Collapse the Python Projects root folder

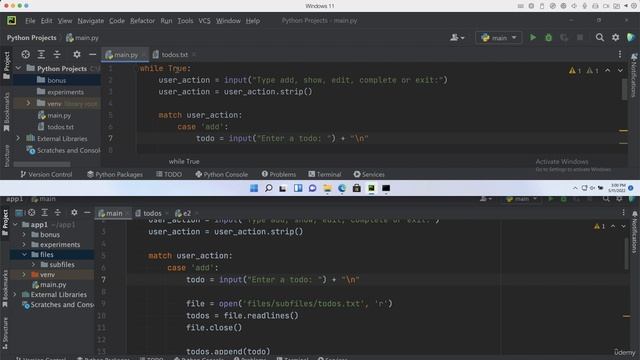tap(18, 68)
